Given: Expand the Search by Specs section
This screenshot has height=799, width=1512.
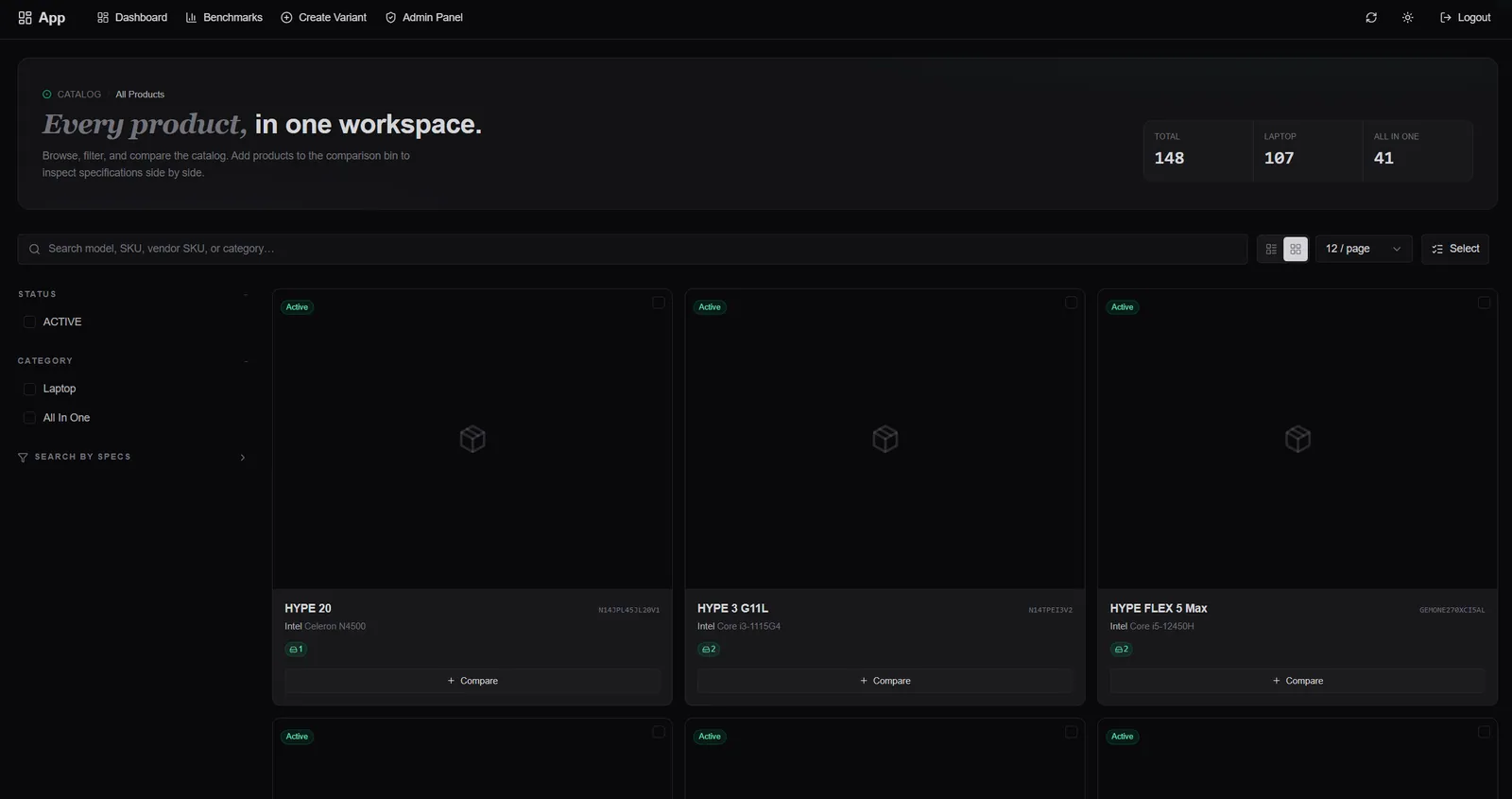Looking at the screenshot, I should (131, 458).
